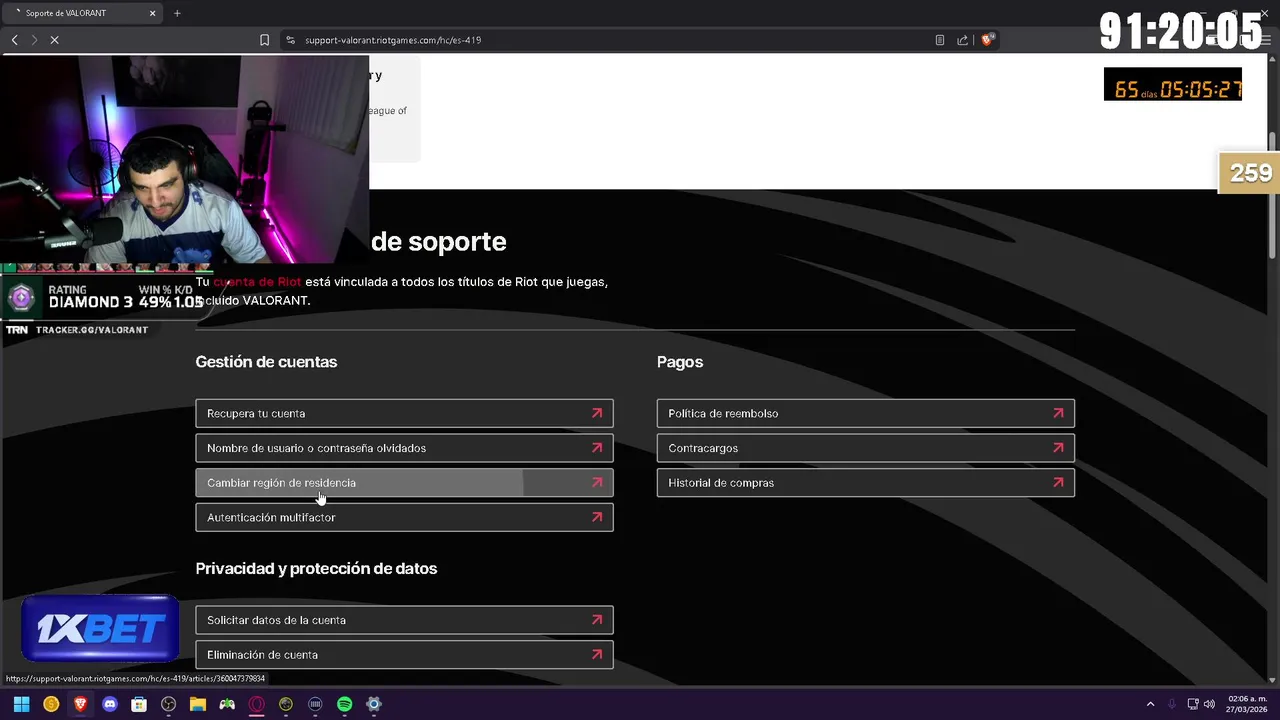Open the game controller app in taskbar
This screenshot has height=720, width=1280.
[x=227, y=704]
